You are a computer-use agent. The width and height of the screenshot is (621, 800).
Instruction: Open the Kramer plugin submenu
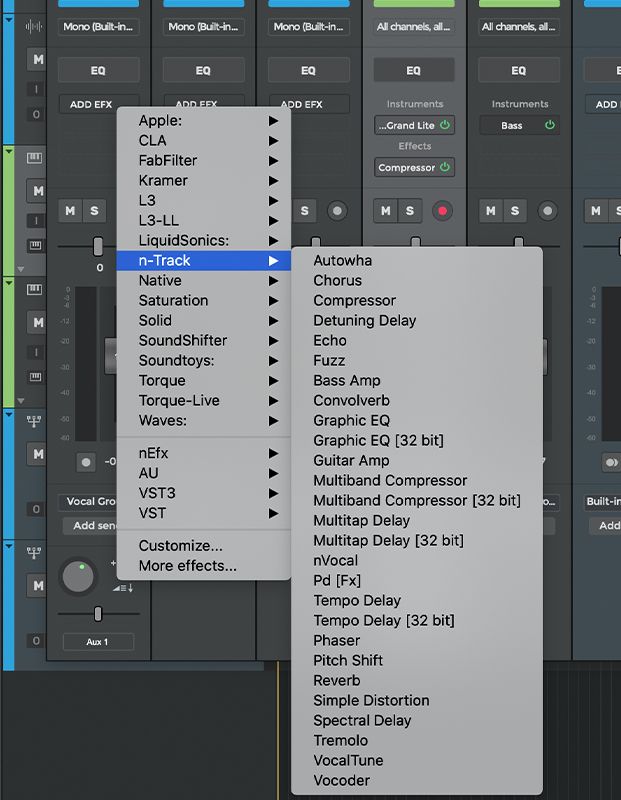tap(204, 180)
